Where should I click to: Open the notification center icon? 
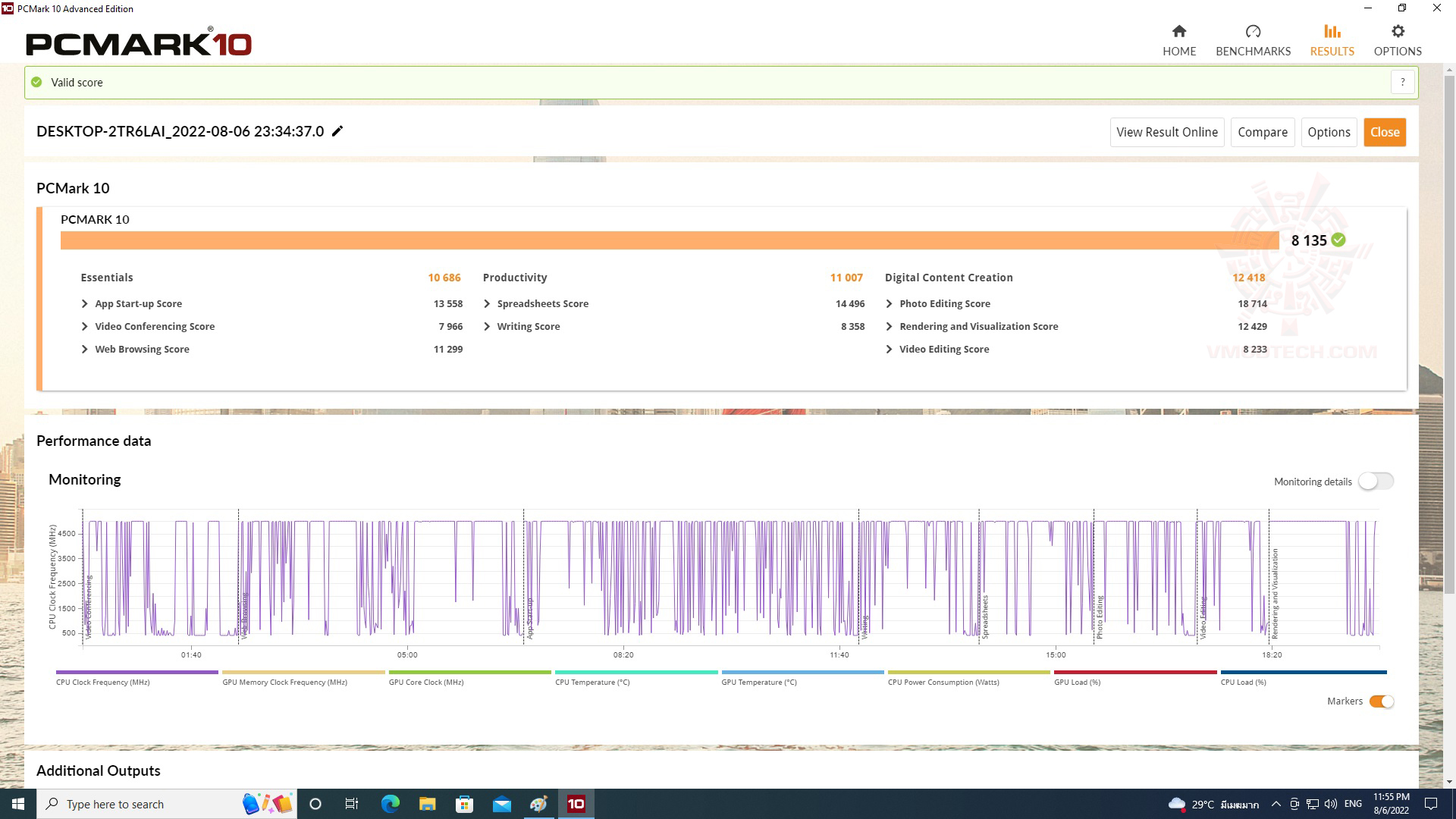pos(1431,804)
